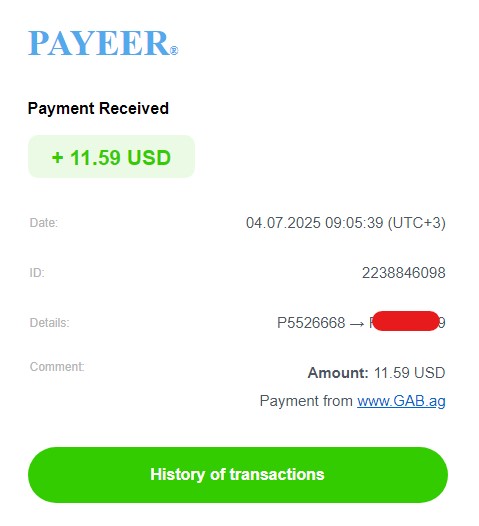Image resolution: width=479 pixels, height=526 pixels.
Task: Click the Date: label
Action: click(x=44, y=223)
